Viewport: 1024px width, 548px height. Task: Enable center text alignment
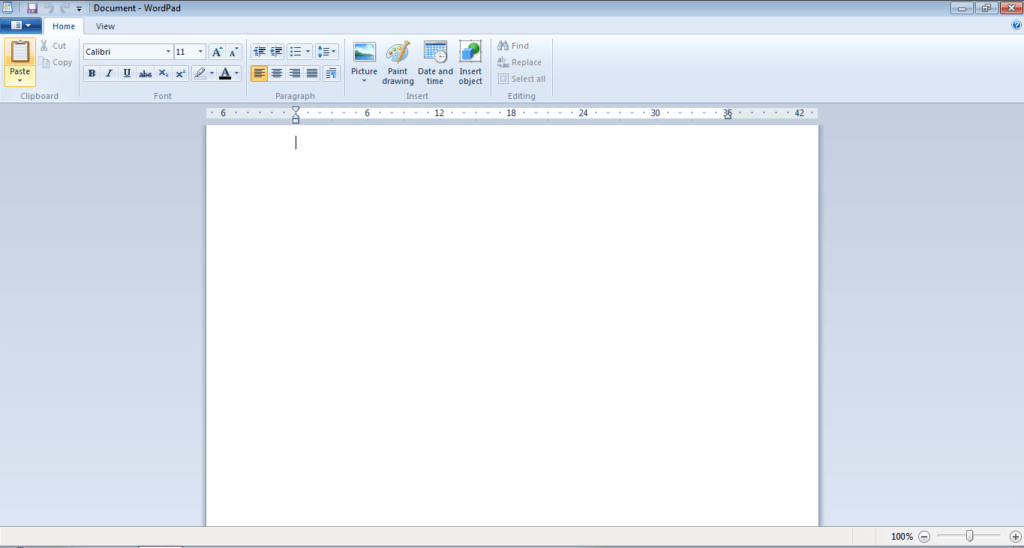pyautogui.click(x=277, y=73)
